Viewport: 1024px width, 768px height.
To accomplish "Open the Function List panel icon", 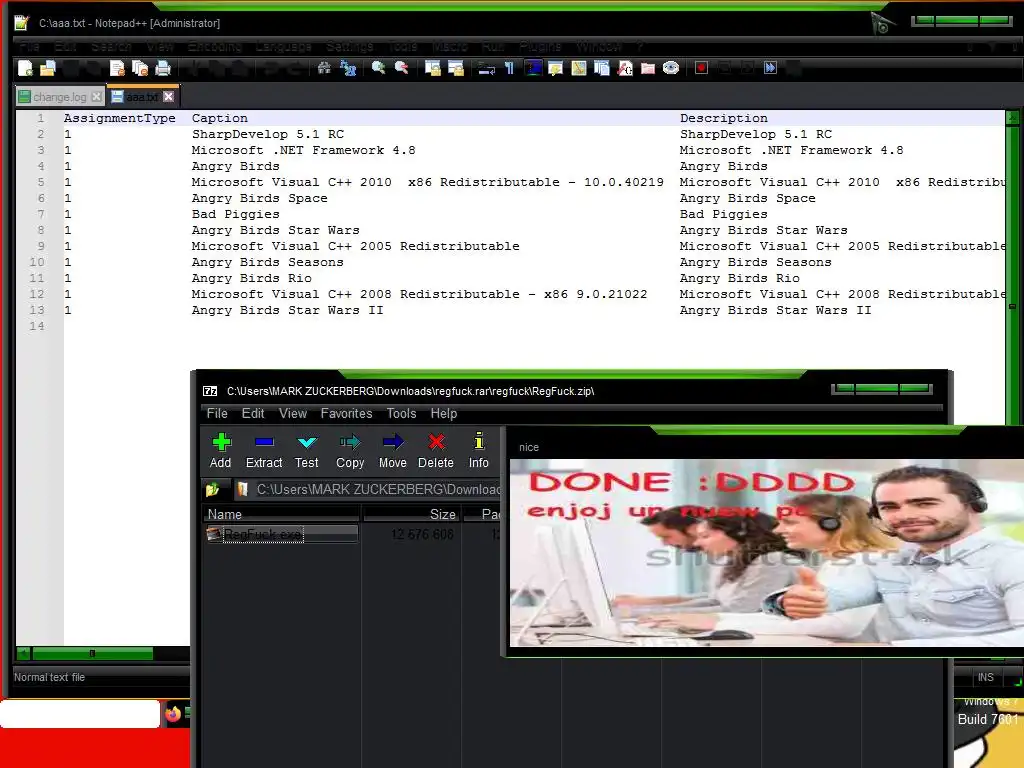I will 625,68.
